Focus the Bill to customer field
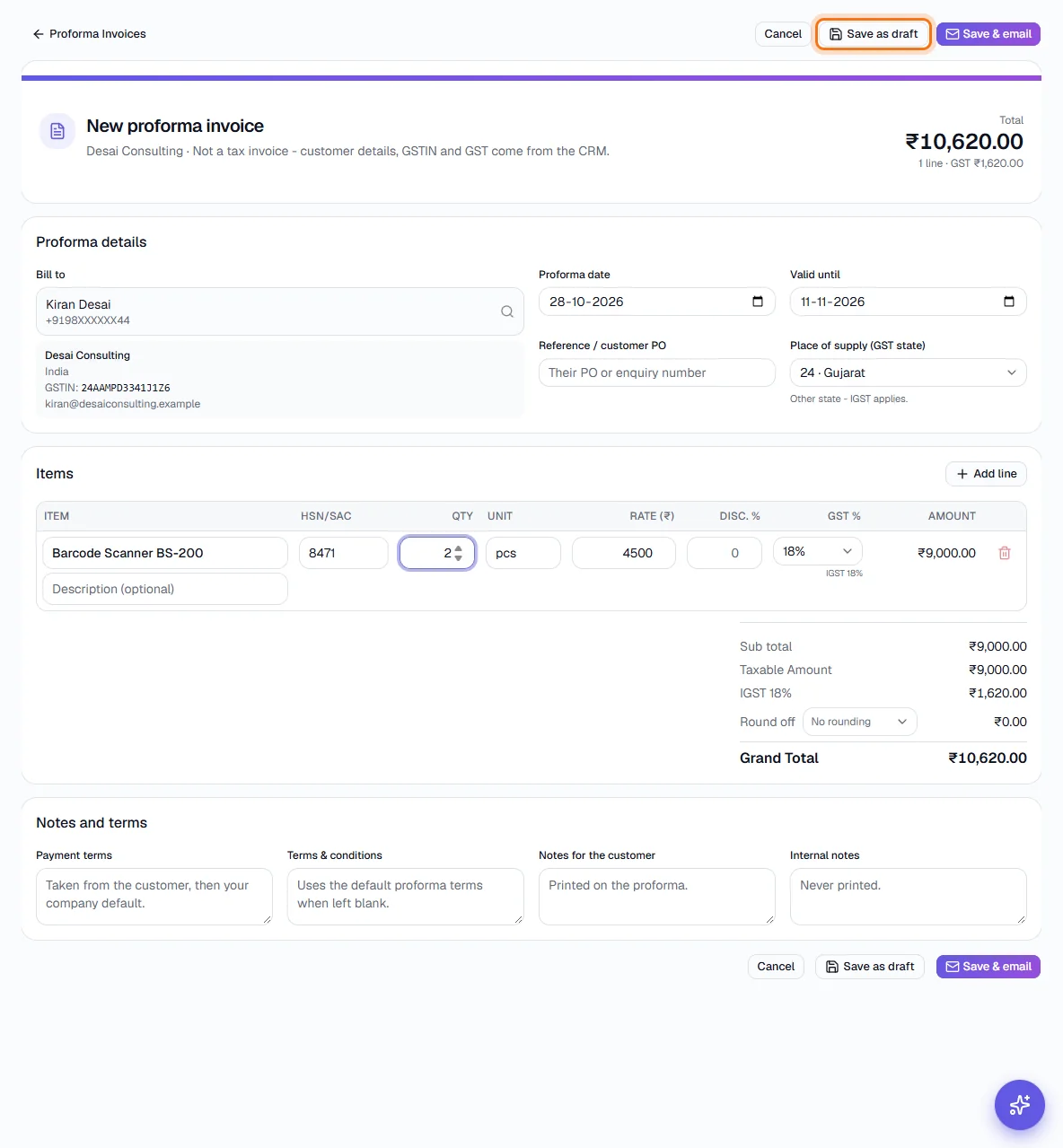Image resolution: width=1063 pixels, height=1148 pixels. click(x=280, y=311)
